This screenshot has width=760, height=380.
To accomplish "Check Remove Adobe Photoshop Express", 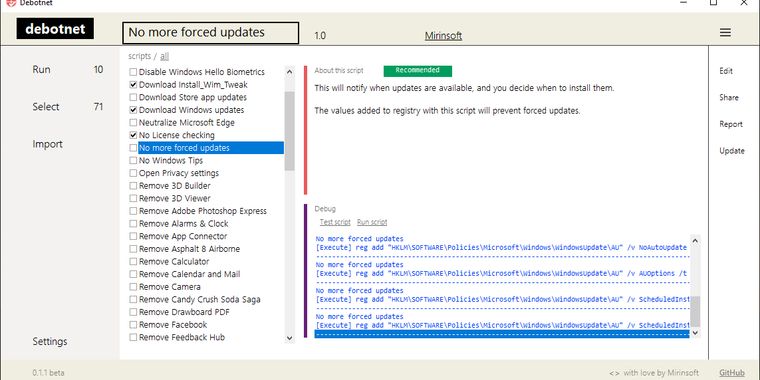I will (x=133, y=211).
